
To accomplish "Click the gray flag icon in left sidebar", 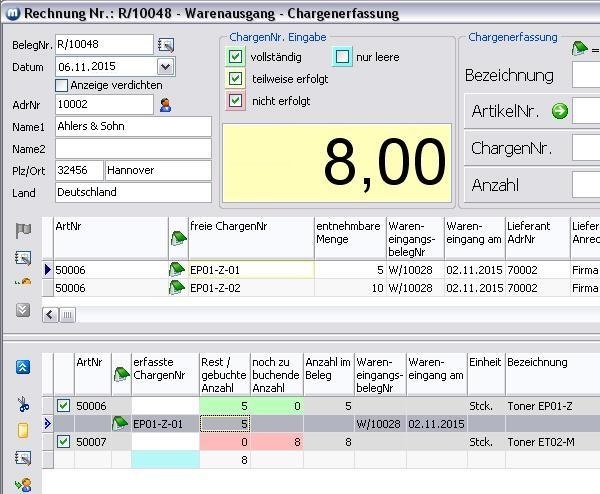I will (22, 232).
